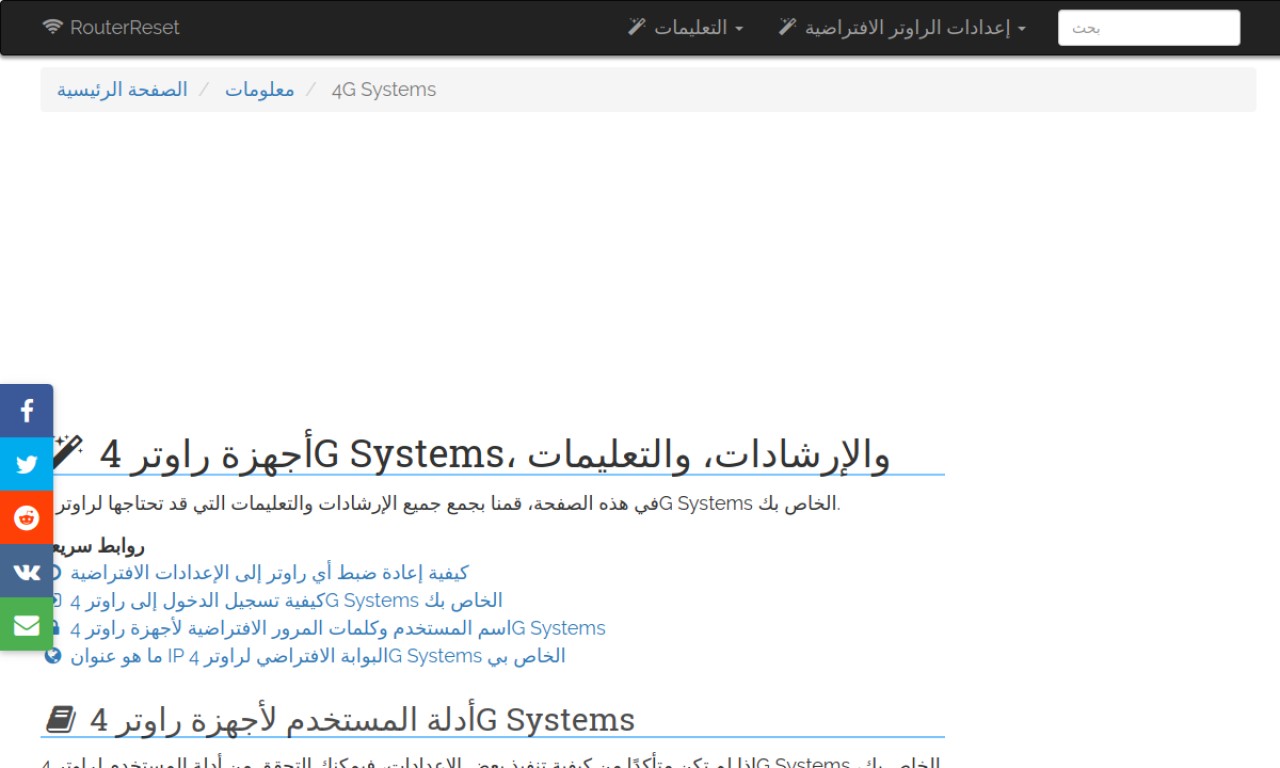1280x768 pixels.
Task: Click the magic wand icon beside التعليمات
Action: click(637, 27)
